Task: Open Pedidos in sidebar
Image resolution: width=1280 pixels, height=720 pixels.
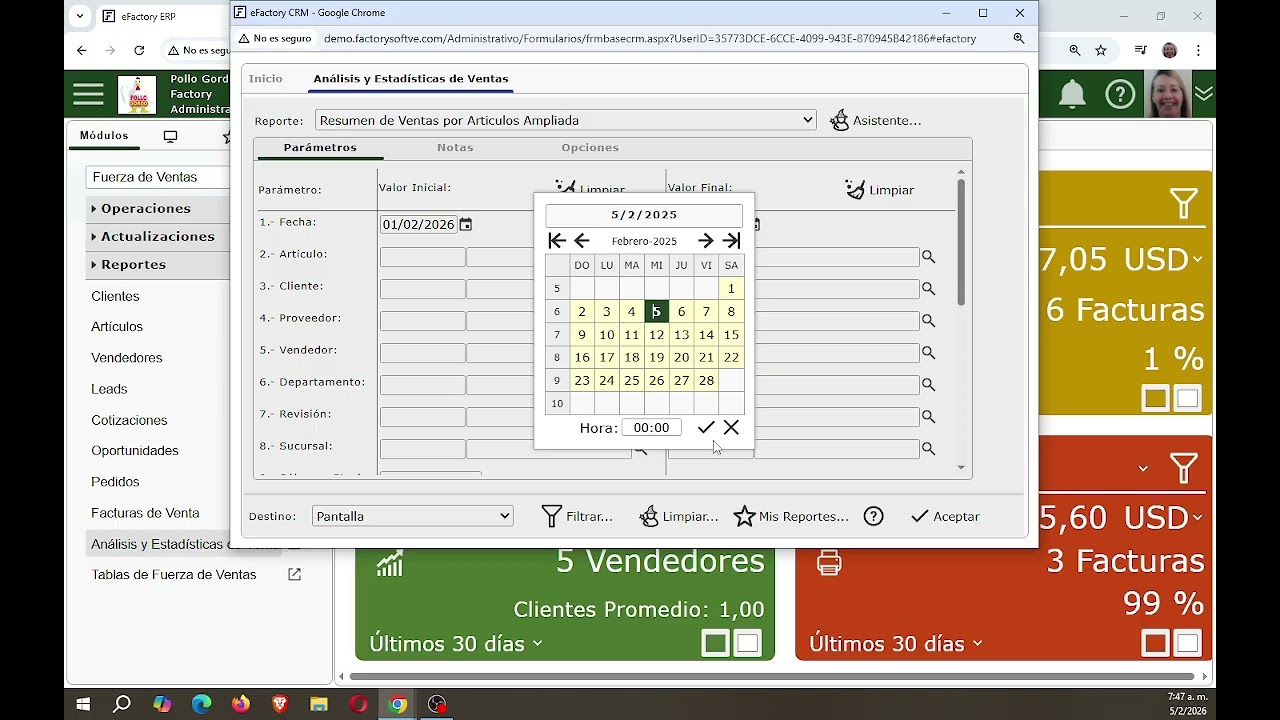Action: click(x=115, y=482)
